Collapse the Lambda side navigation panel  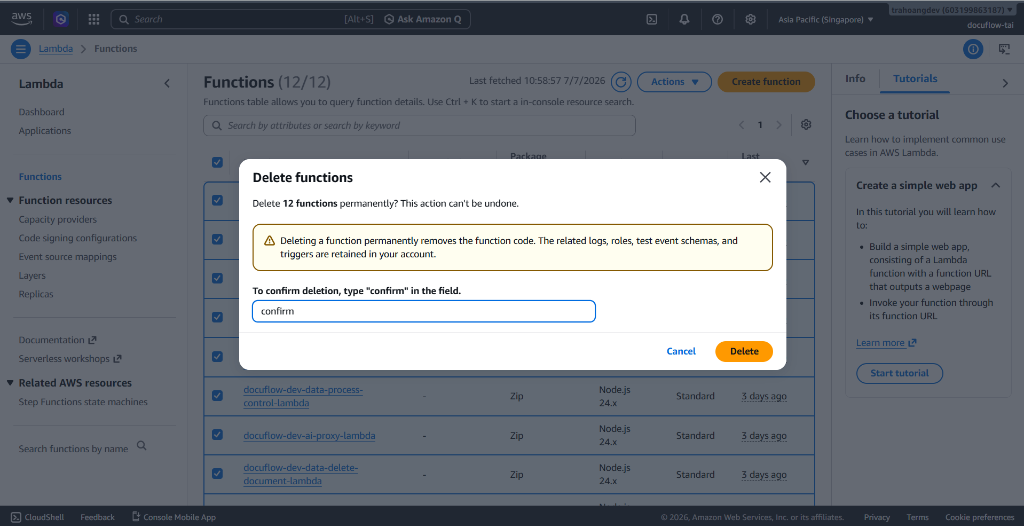[x=167, y=84]
